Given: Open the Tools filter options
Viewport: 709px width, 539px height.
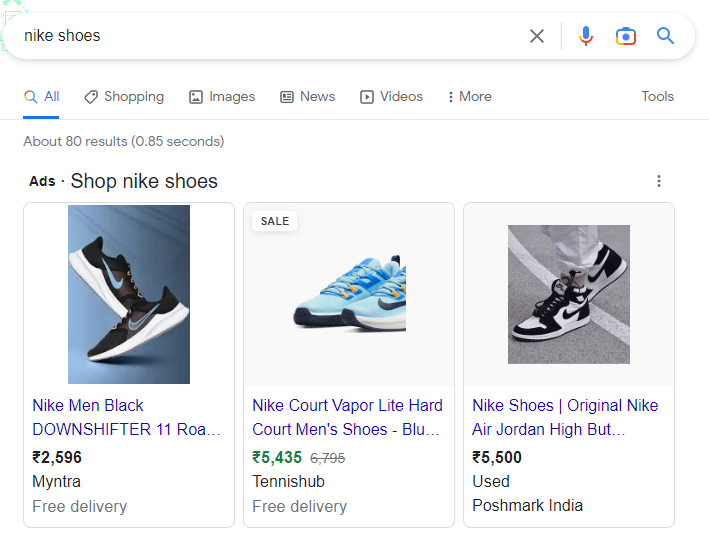Looking at the screenshot, I should (657, 96).
